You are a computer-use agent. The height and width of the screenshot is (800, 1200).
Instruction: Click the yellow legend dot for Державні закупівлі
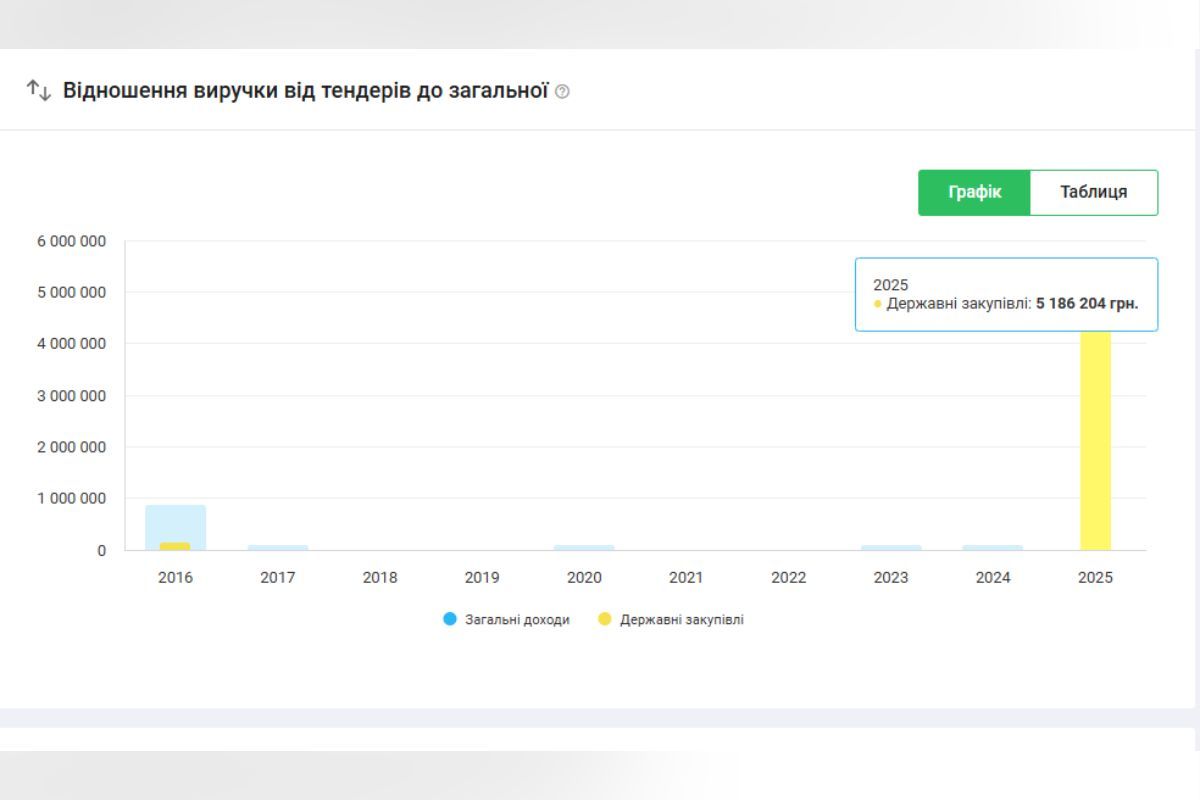click(x=604, y=620)
